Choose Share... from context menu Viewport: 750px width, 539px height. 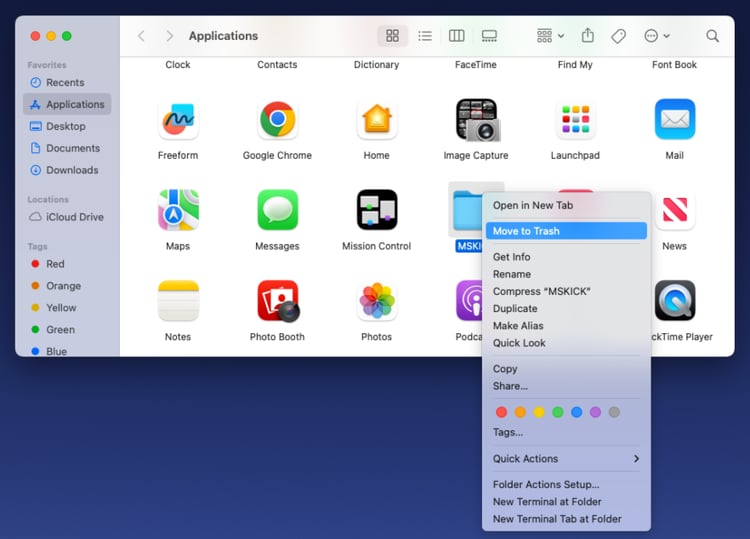(x=566, y=386)
